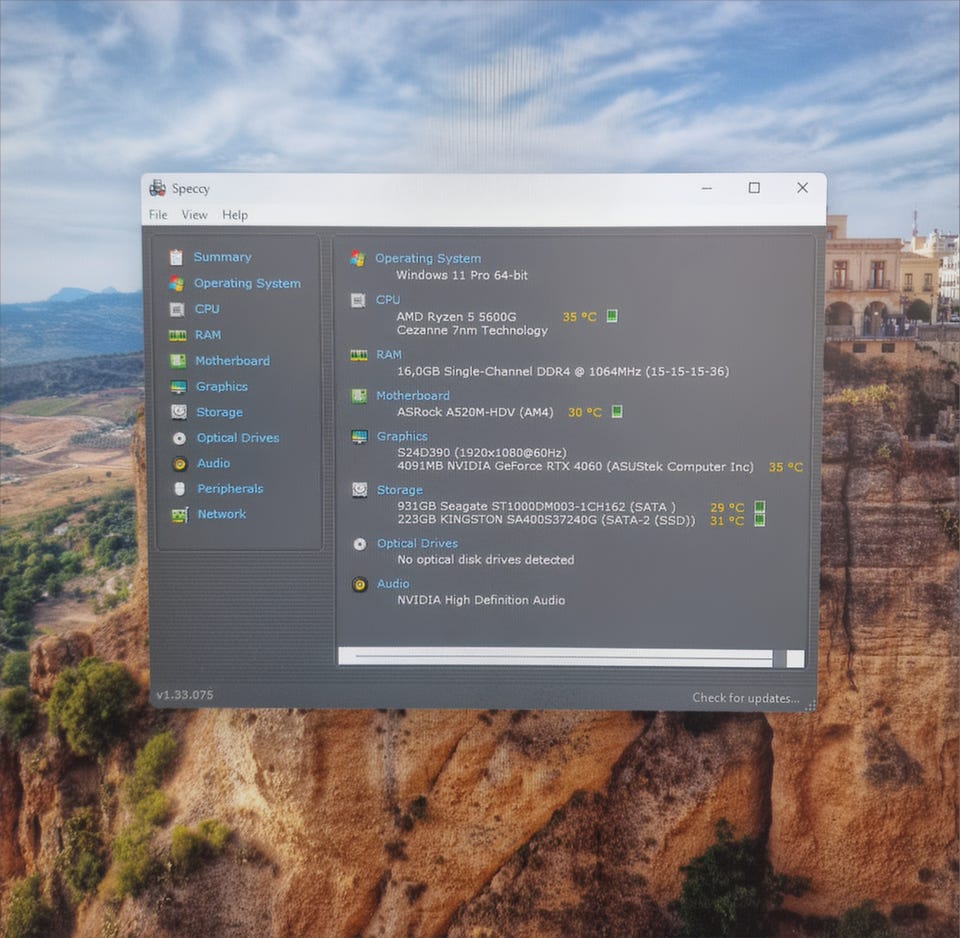Click the Audio icon in summary panel
The image size is (960, 938).
[360, 585]
